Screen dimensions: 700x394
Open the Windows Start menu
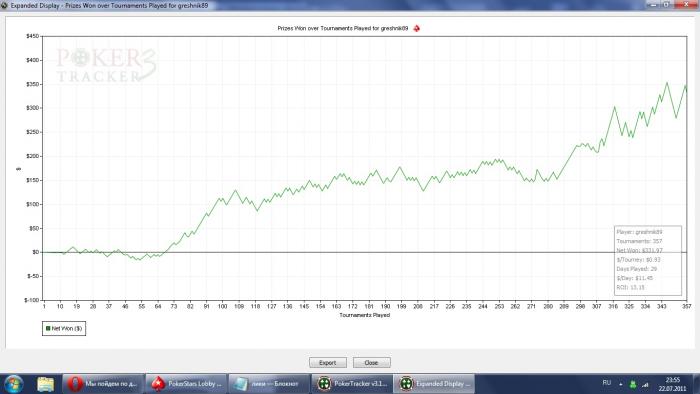[x=13, y=384]
